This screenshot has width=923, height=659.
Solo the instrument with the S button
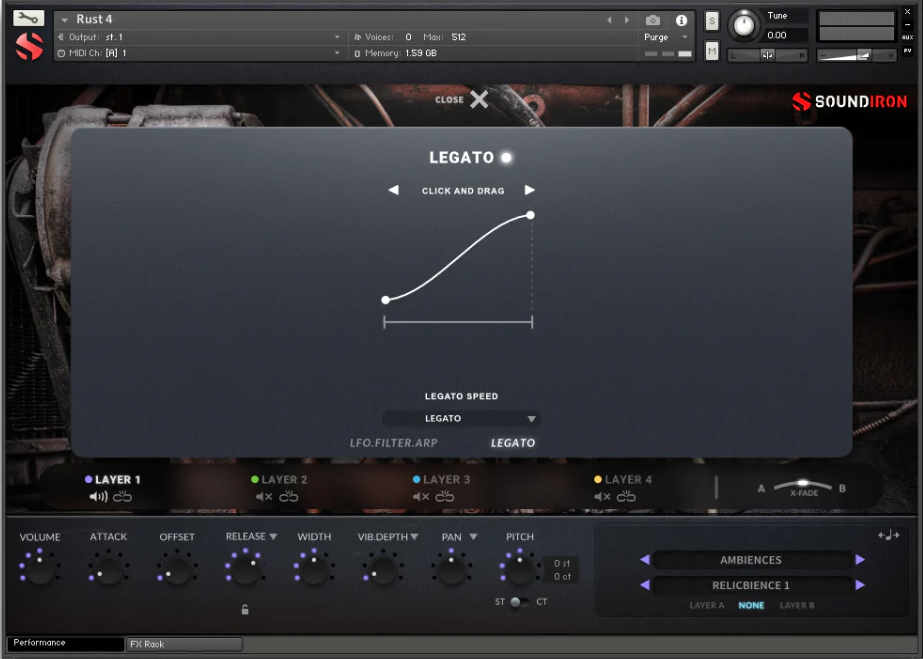[712, 21]
